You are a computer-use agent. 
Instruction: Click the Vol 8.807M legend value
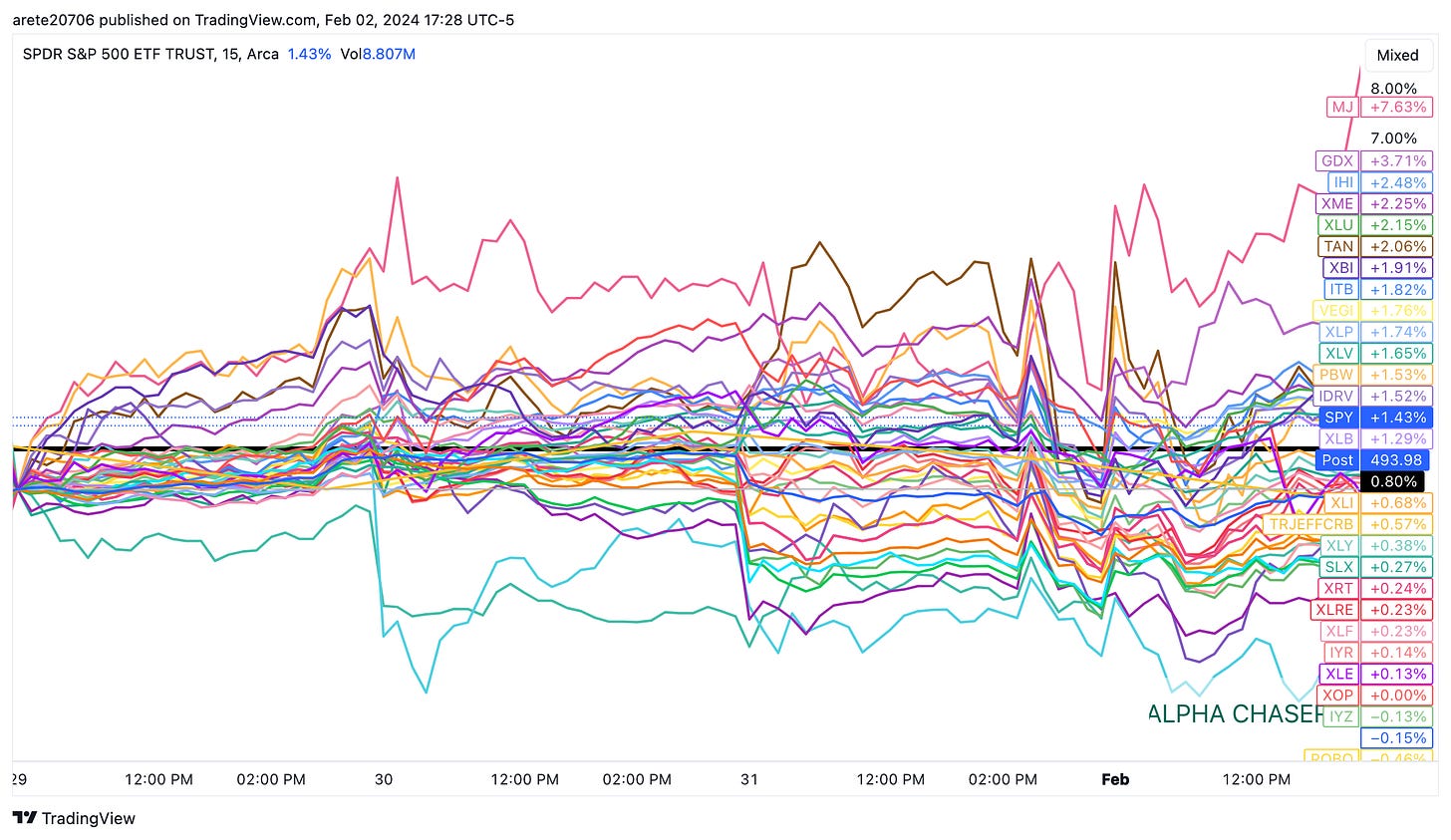[378, 54]
